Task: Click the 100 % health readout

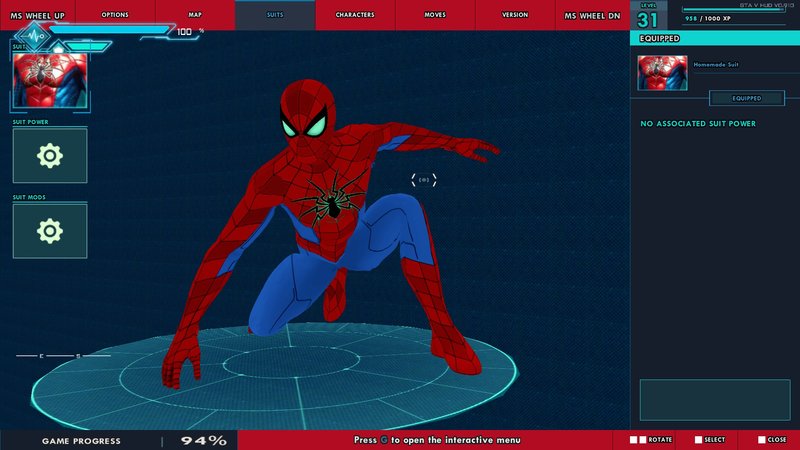Action: [x=190, y=32]
